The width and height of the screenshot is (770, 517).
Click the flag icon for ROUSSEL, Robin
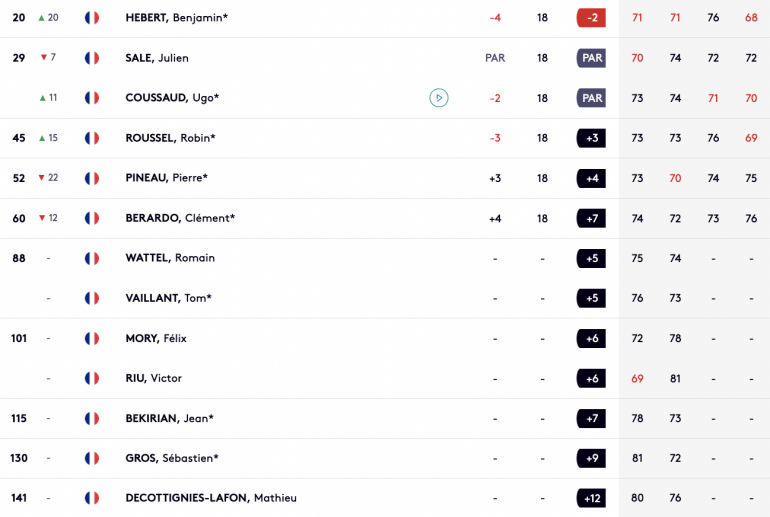click(92, 138)
